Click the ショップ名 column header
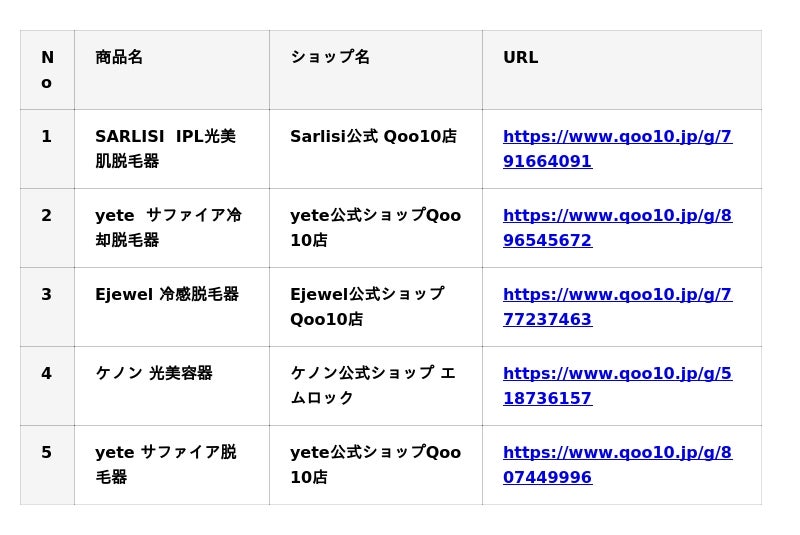Viewport: 800px width, 535px height. [330, 58]
